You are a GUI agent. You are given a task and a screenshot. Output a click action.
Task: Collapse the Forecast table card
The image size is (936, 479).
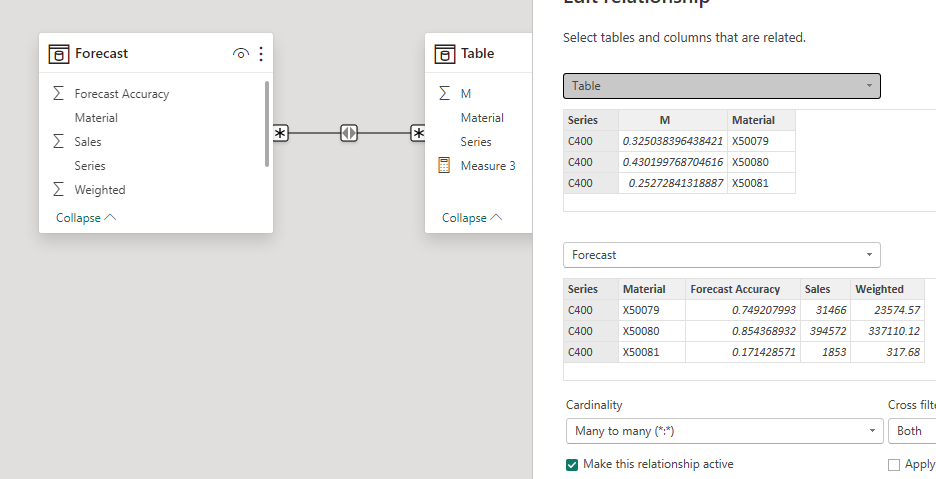tap(86, 218)
